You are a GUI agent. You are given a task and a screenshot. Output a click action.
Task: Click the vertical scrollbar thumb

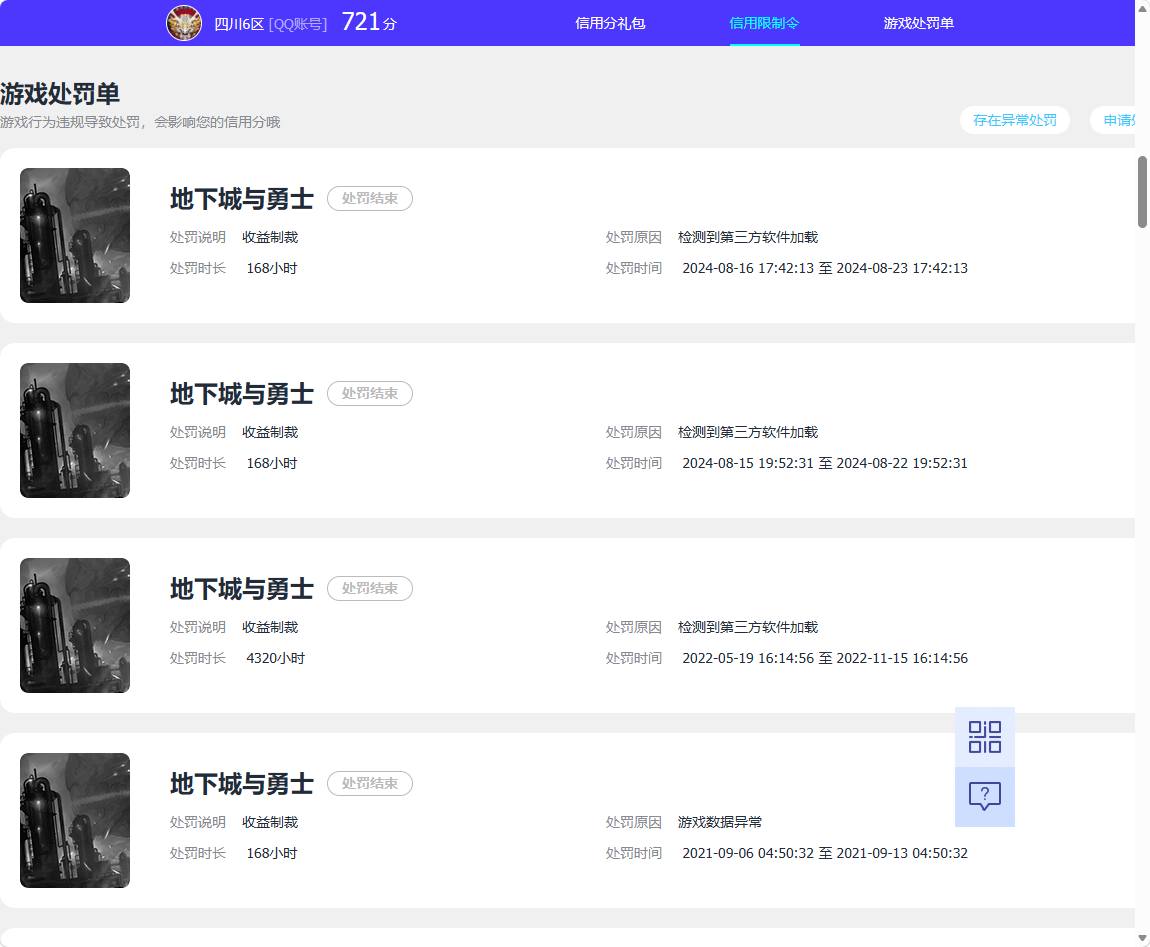[1142, 192]
